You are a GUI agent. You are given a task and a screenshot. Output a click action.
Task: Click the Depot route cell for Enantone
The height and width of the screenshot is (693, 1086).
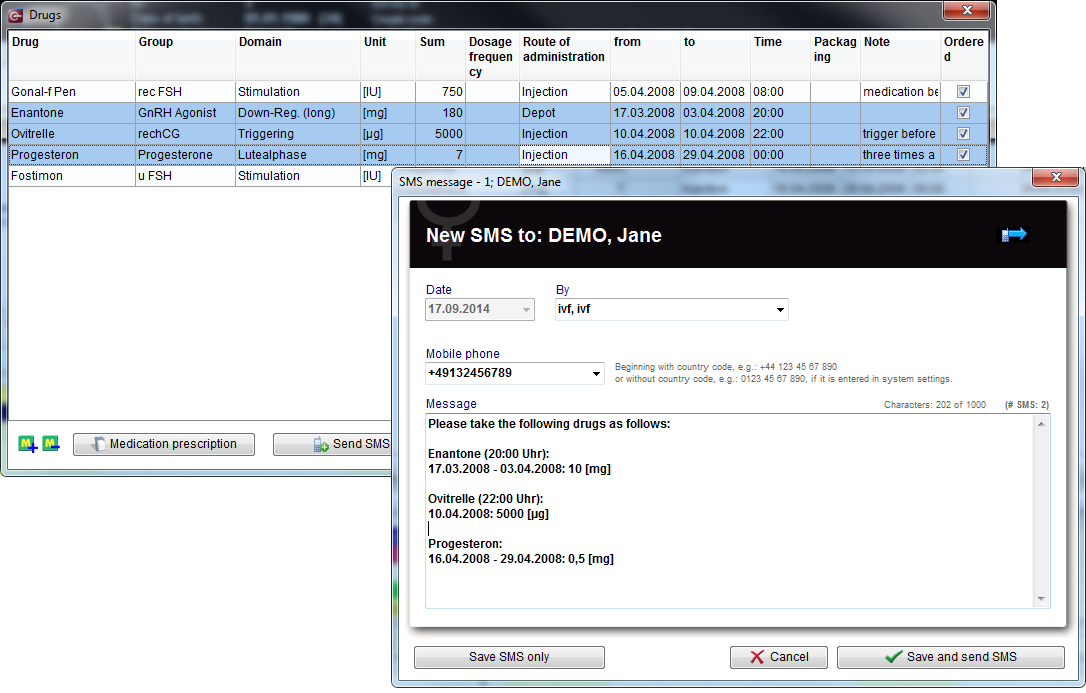pos(564,113)
